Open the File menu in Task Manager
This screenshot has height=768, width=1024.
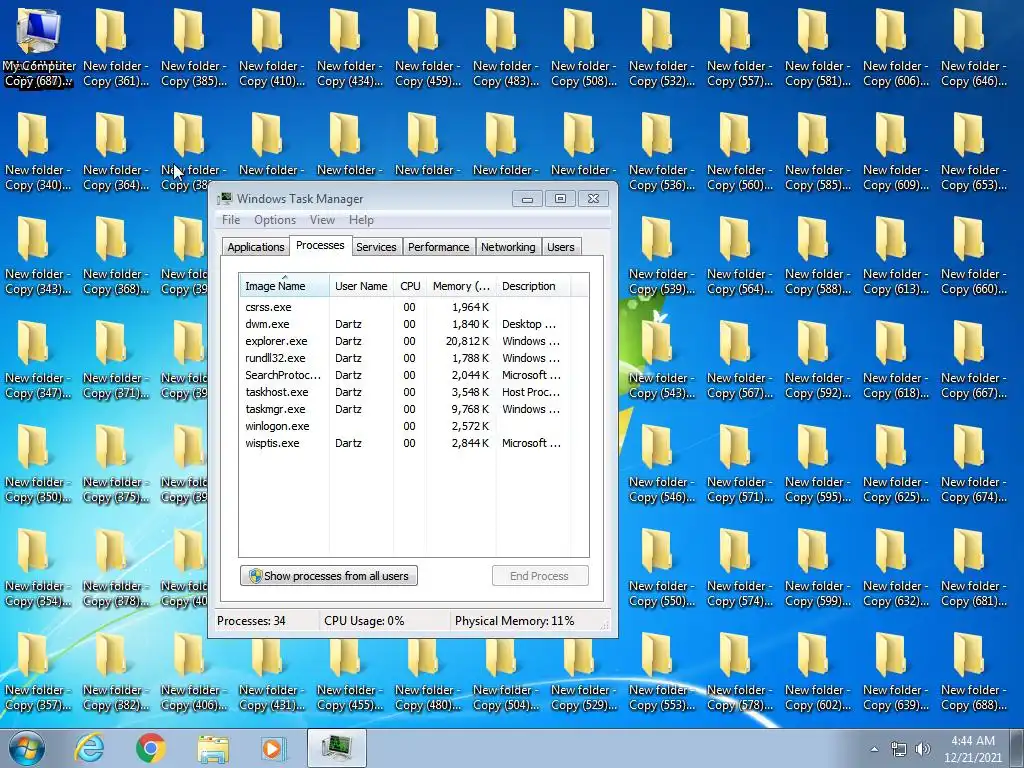(x=231, y=220)
